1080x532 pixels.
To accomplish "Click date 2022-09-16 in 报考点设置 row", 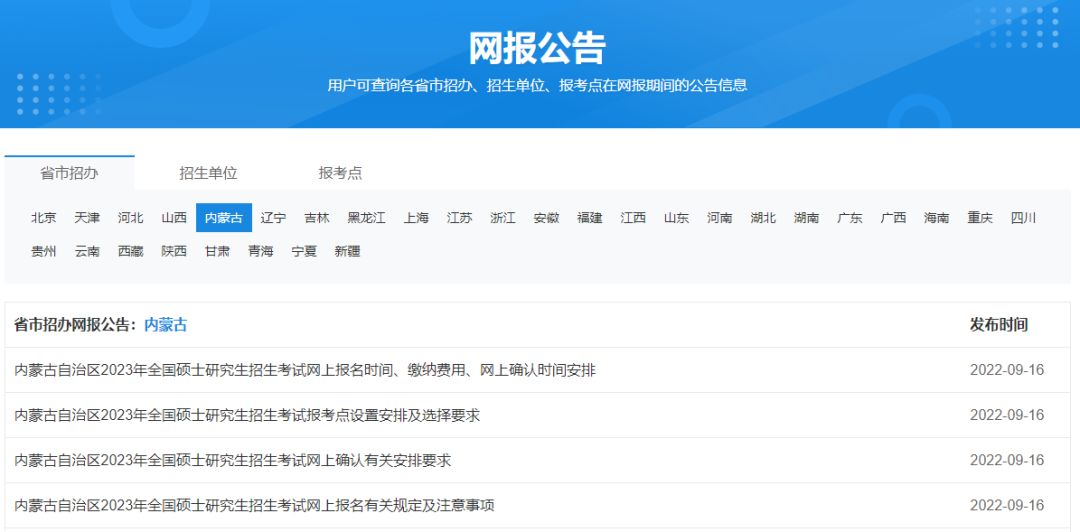I will 1007,415.
